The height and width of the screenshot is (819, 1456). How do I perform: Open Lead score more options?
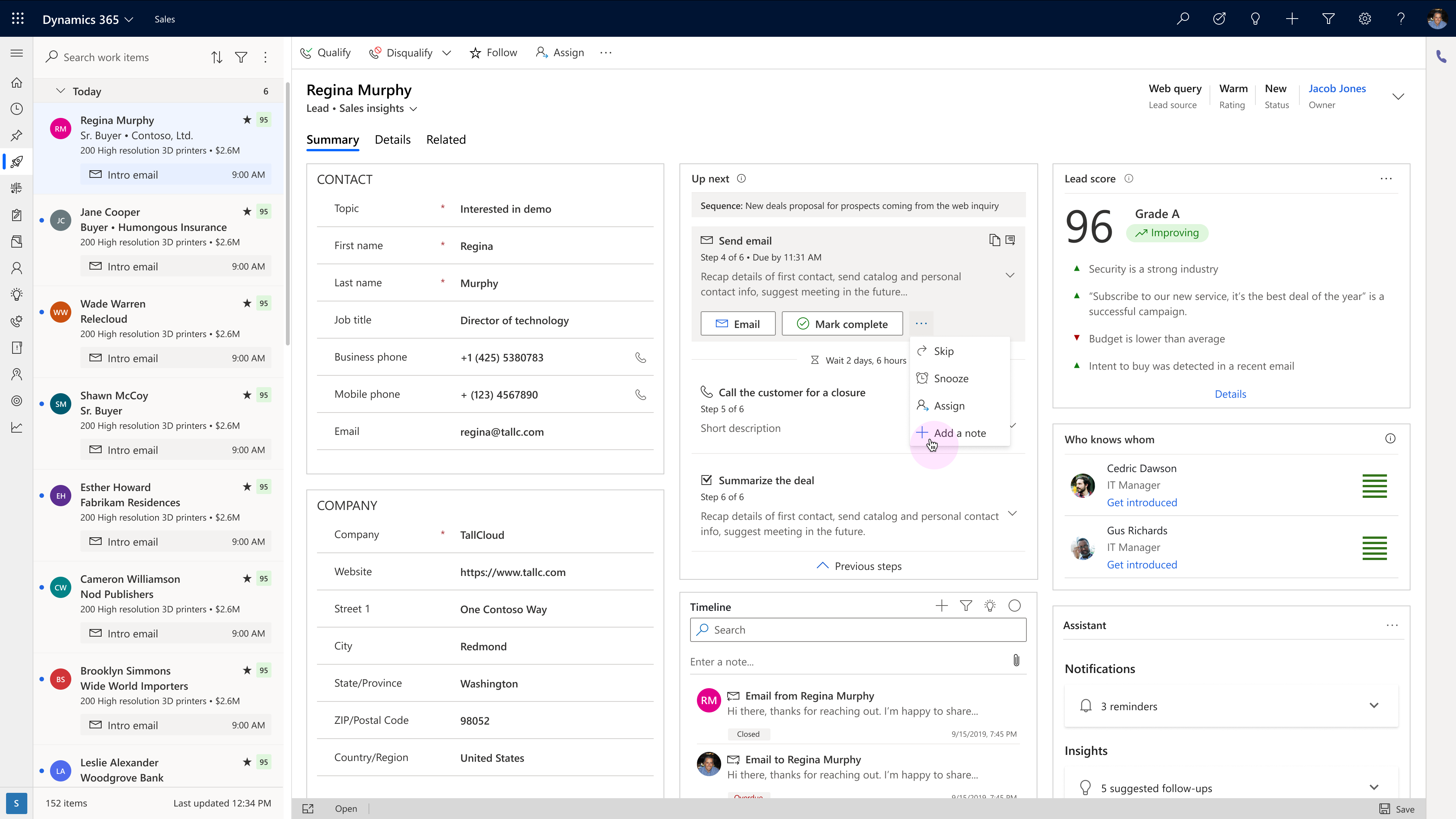point(1387,179)
